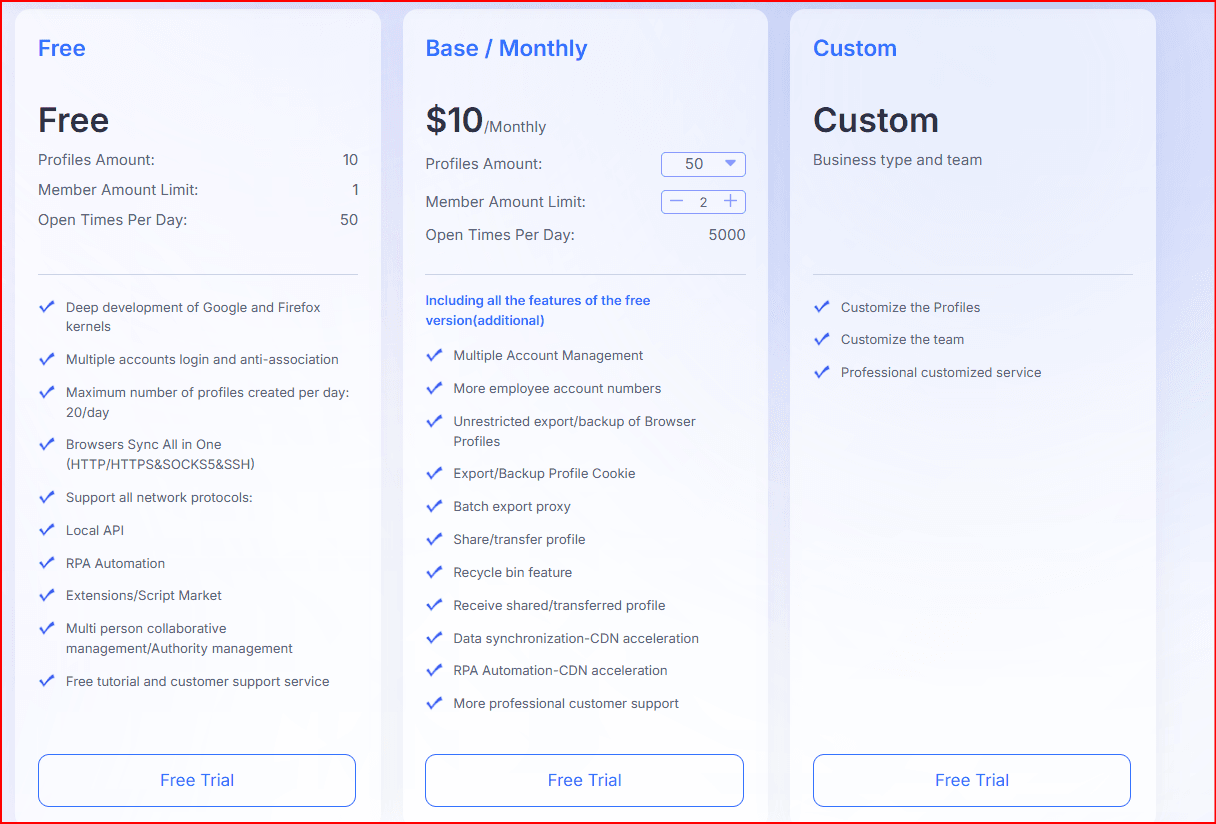Image resolution: width=1216 pixels, height=824 pixels.
Task: Start Free Trial under Base Monthly plan
Action: coord(584,780)
